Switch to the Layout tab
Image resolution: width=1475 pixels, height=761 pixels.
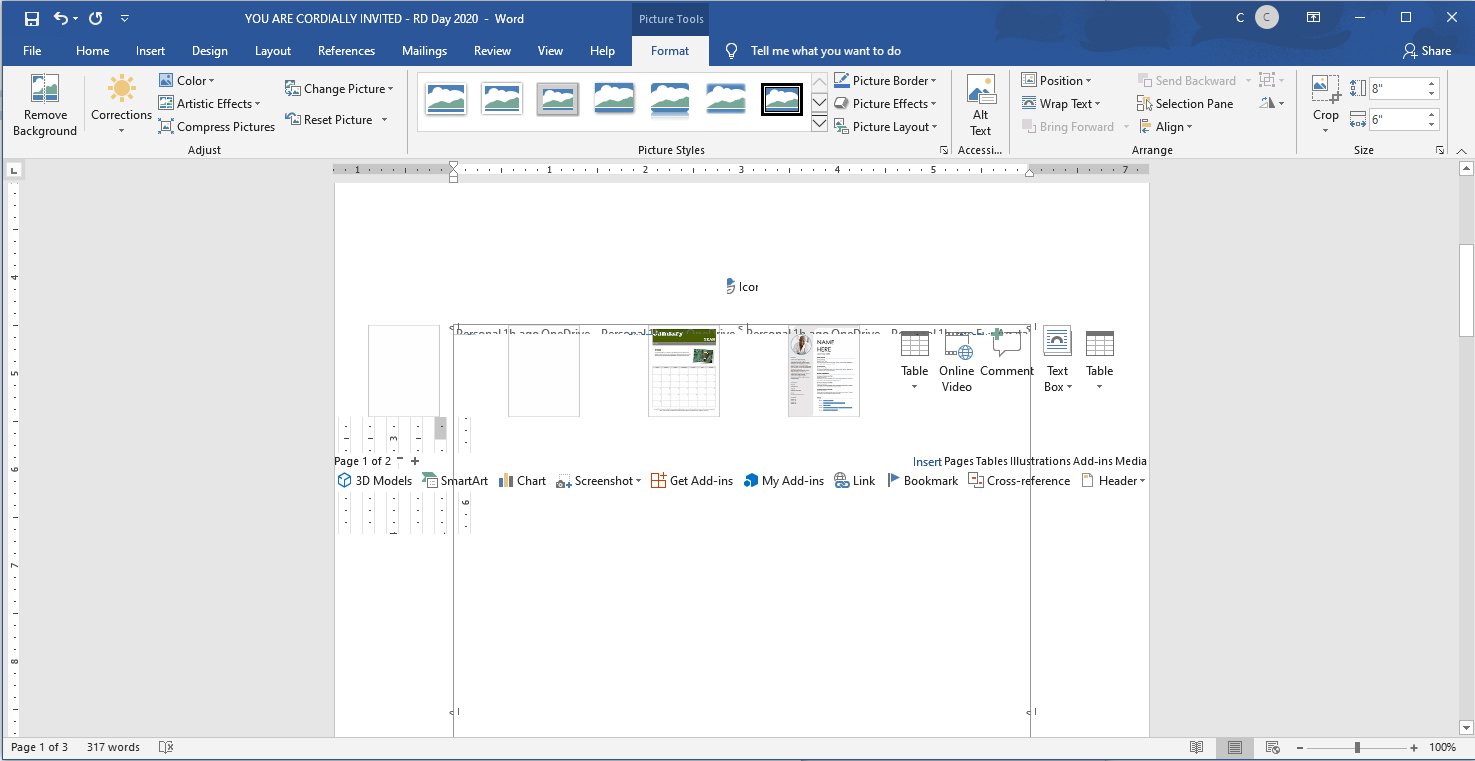273,51
